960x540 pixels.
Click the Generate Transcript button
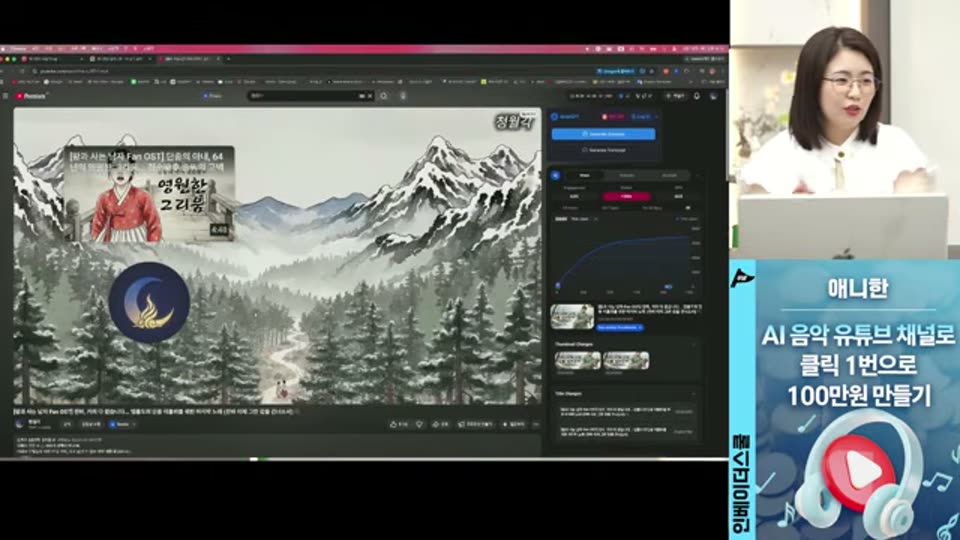[x=603, y=150]
